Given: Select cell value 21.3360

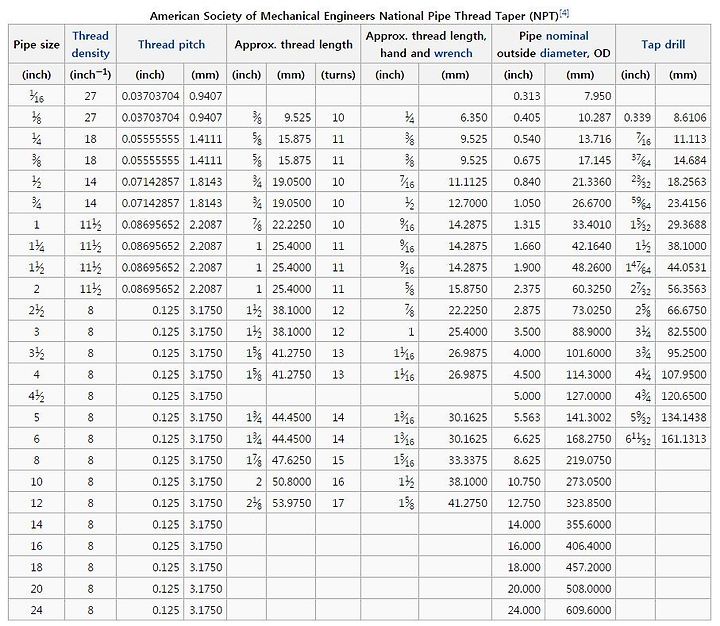Looking at the screenshot, I should pyautogui.click(x=591, y=182).
